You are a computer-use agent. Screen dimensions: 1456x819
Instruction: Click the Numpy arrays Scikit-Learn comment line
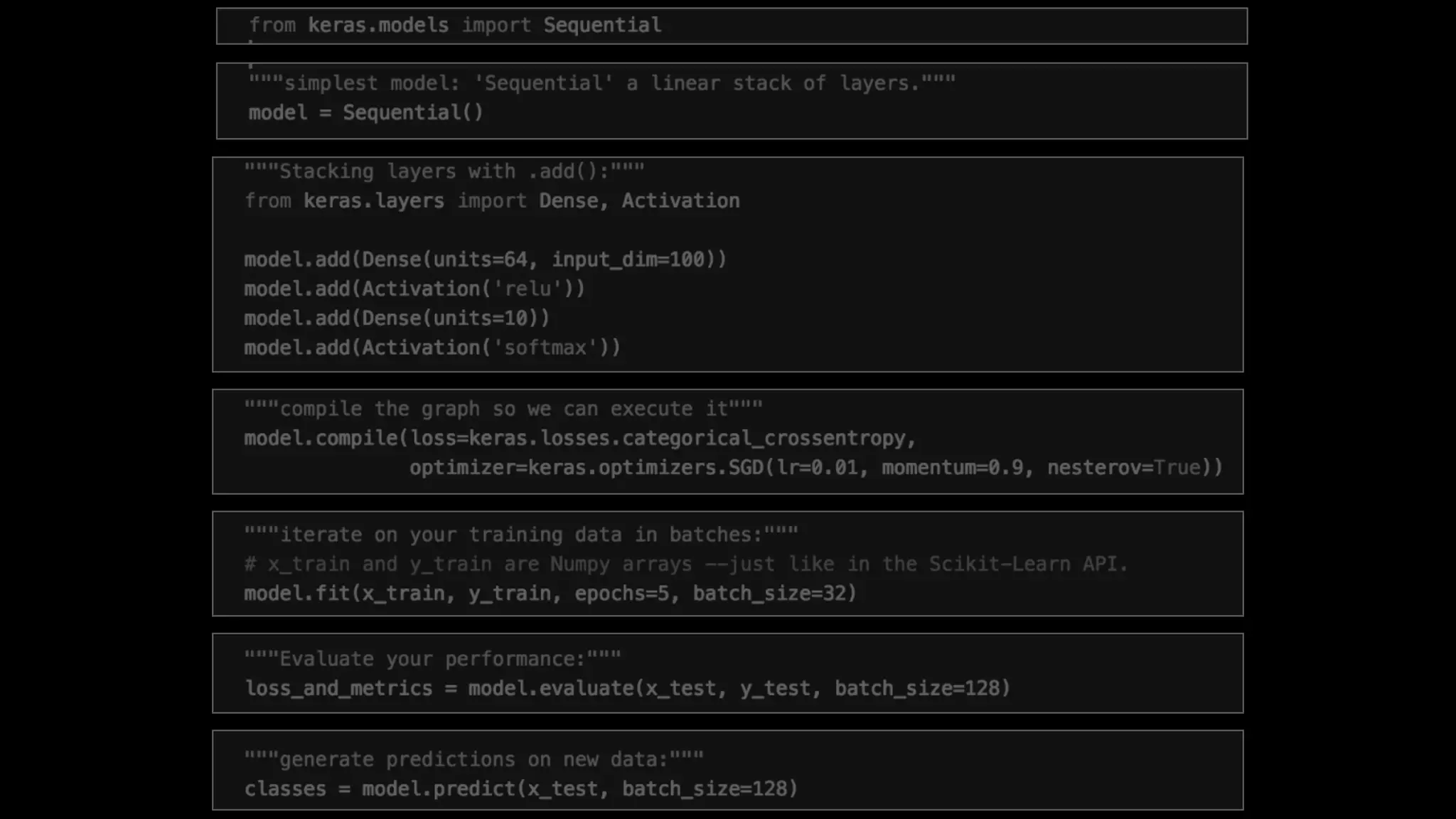(x=686, y=564)
